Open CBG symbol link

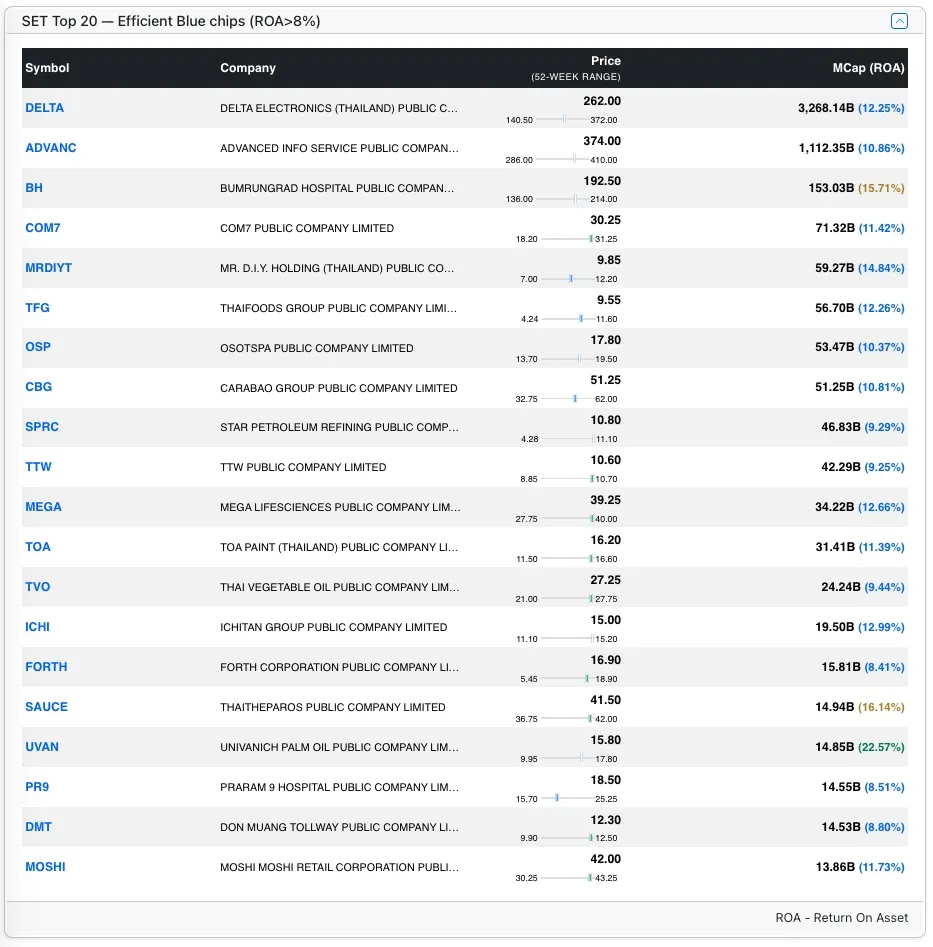coord(39,387)
